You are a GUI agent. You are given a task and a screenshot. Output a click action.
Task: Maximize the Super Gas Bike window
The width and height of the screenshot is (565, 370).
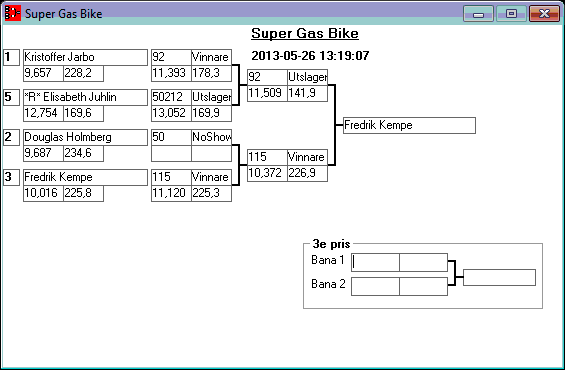coord(511,14)
